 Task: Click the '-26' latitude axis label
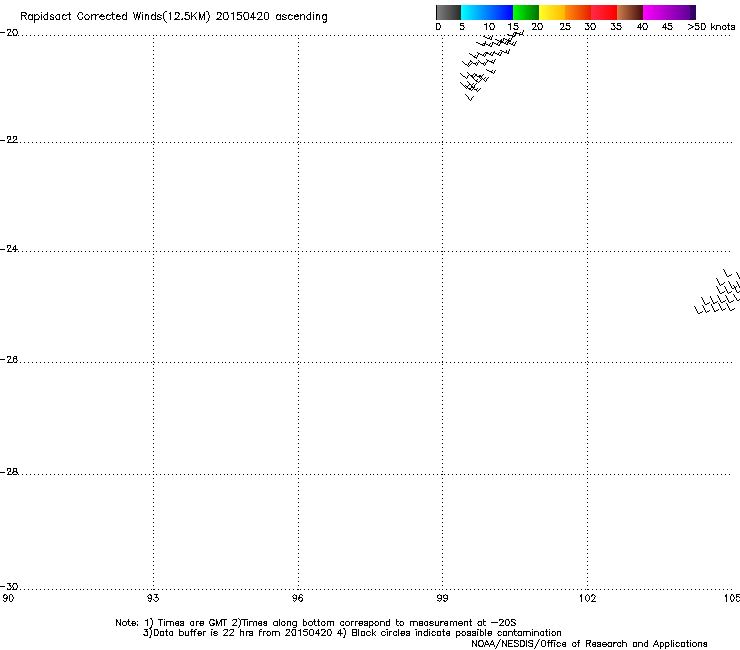point(9,360)
